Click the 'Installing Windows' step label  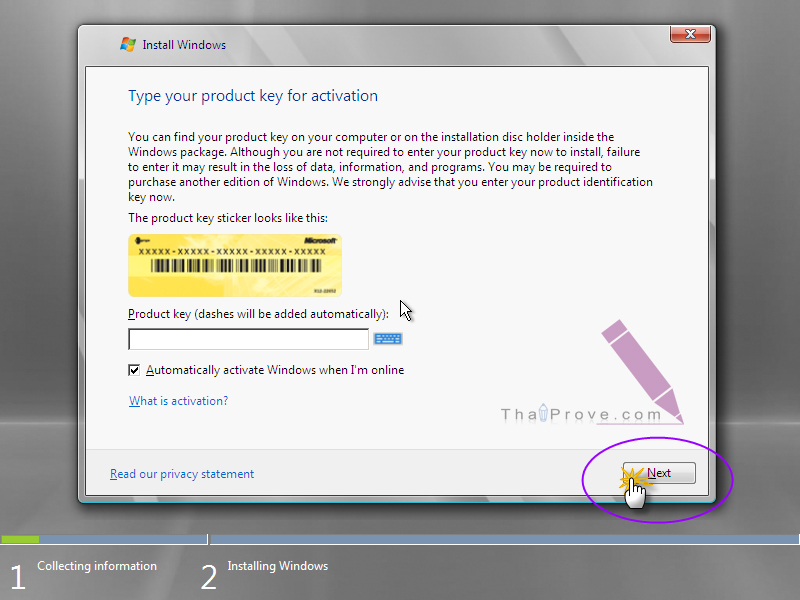[278, 566]
